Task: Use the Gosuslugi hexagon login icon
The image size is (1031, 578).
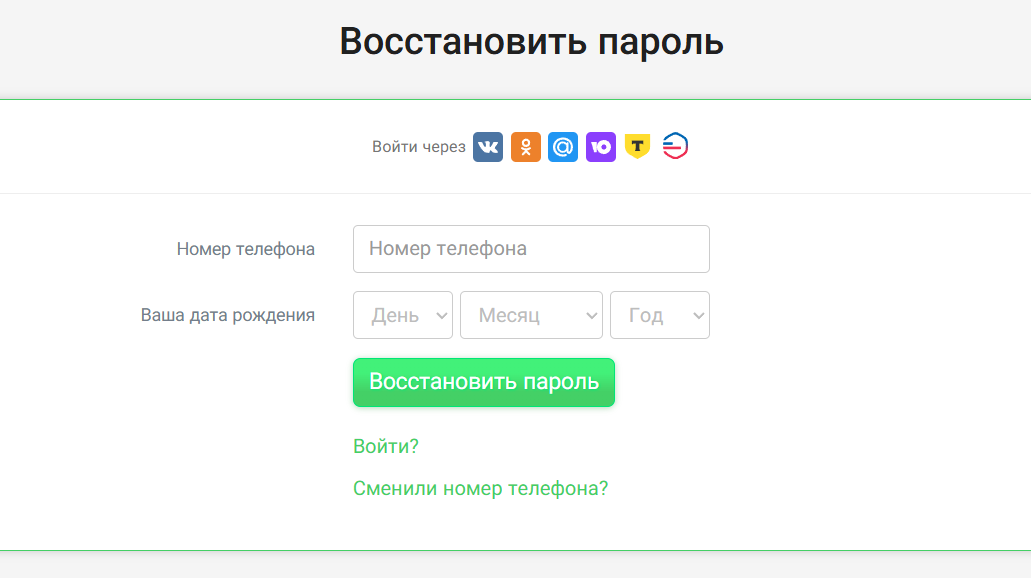Action: 675,147
